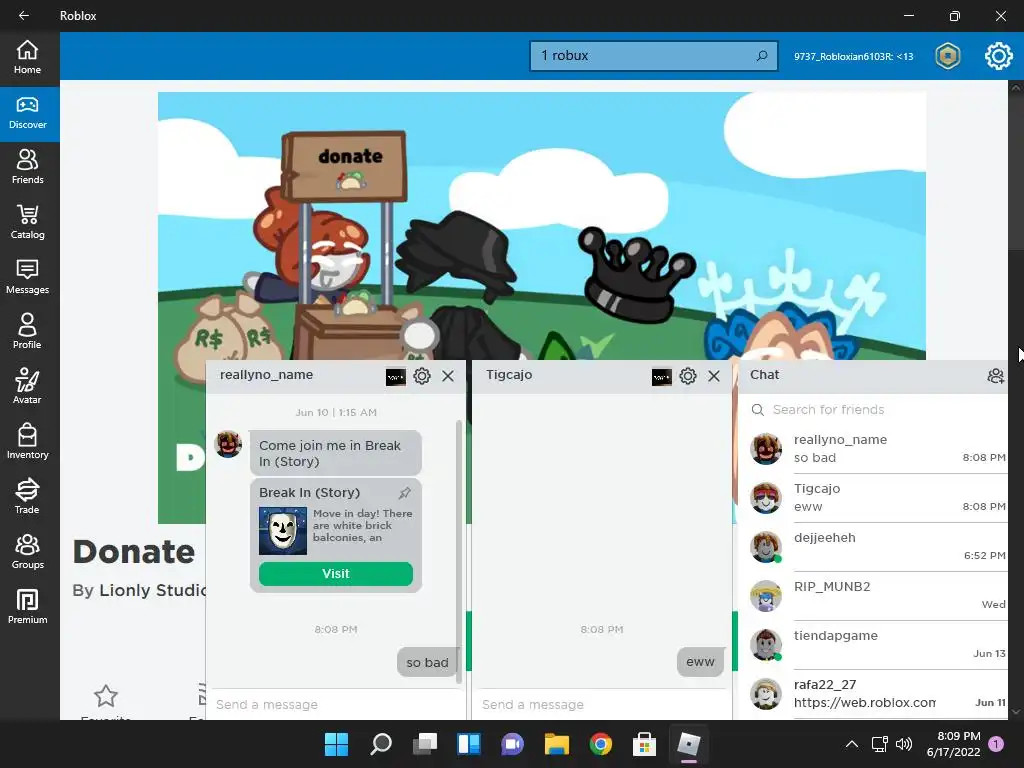1024x768 pixels.
Task: Click reallyno_name message field
Action: point(336,705)
